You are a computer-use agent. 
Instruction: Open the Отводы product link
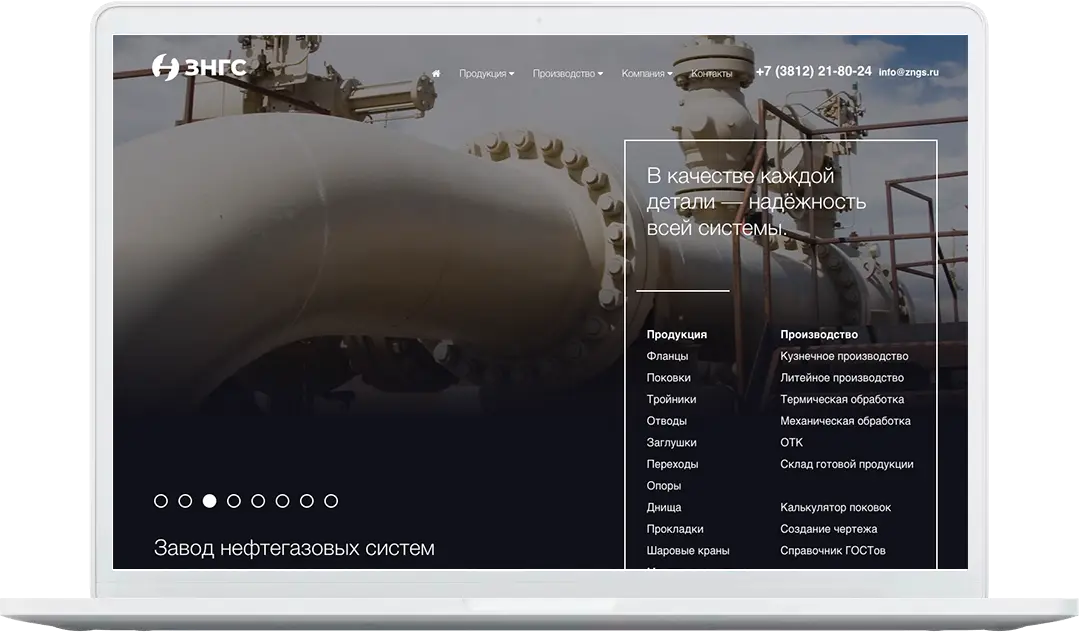[667, 421]
